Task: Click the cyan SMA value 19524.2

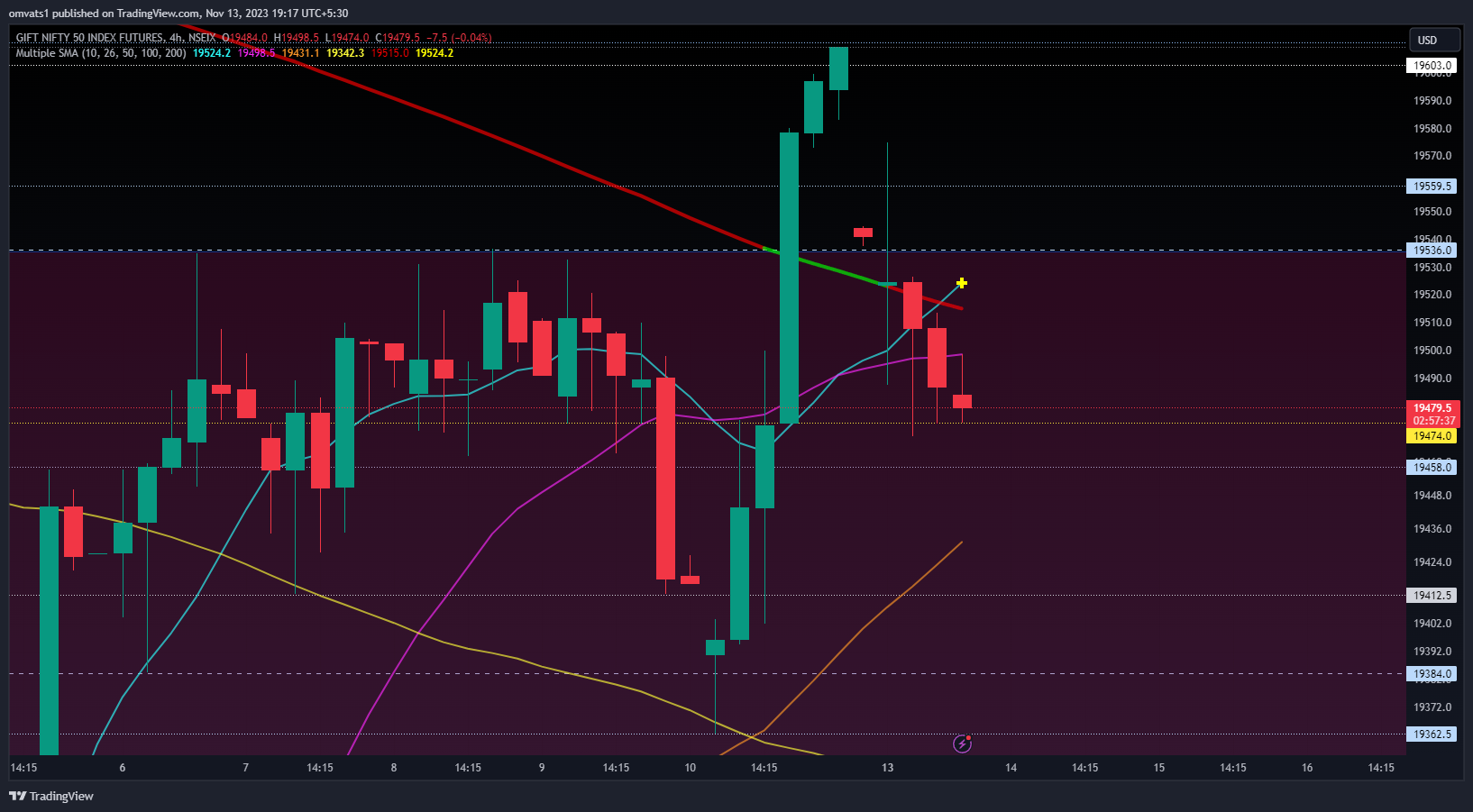Action: 212,53
